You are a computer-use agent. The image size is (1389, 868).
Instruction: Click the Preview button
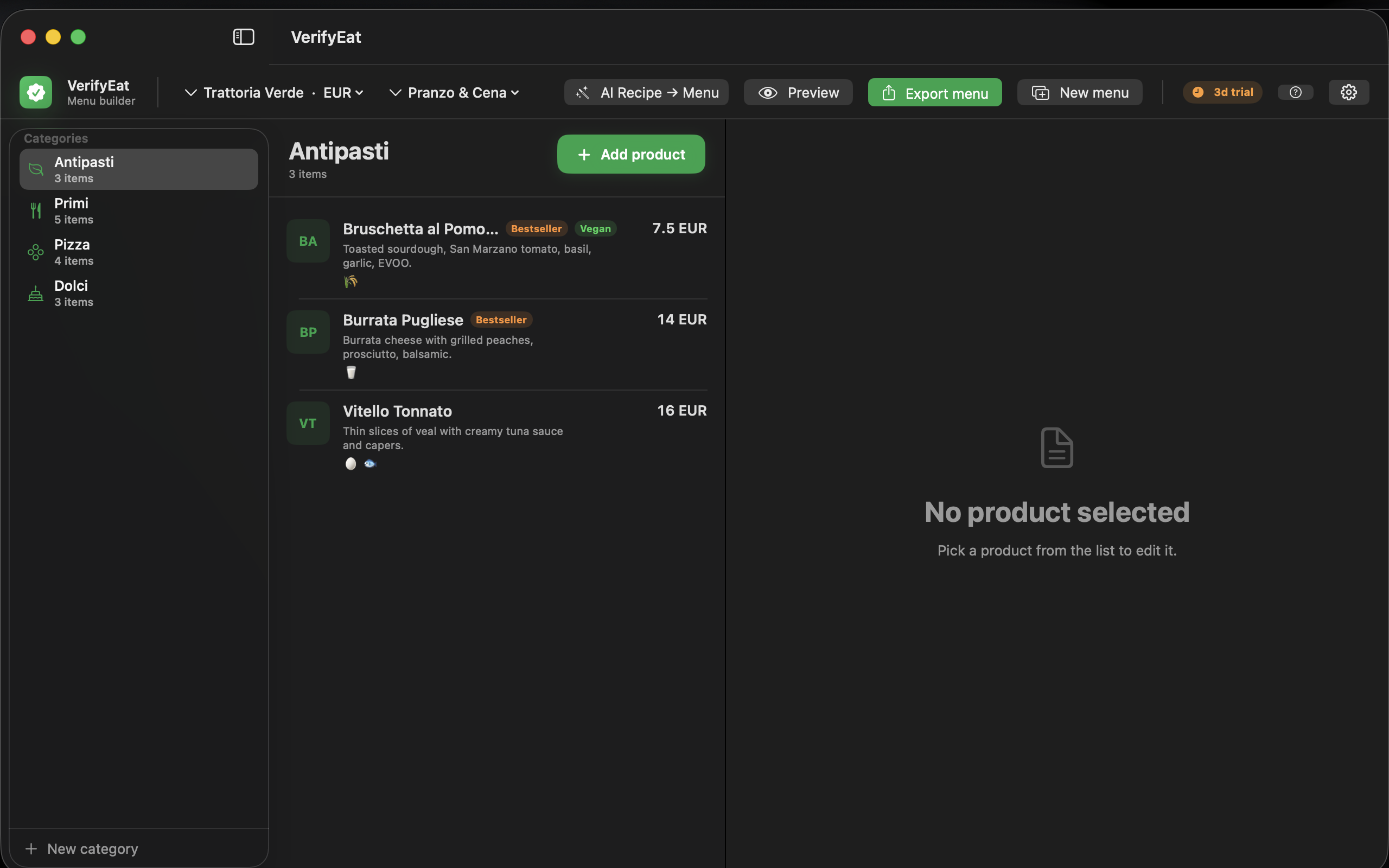click(x=798, y=92)
